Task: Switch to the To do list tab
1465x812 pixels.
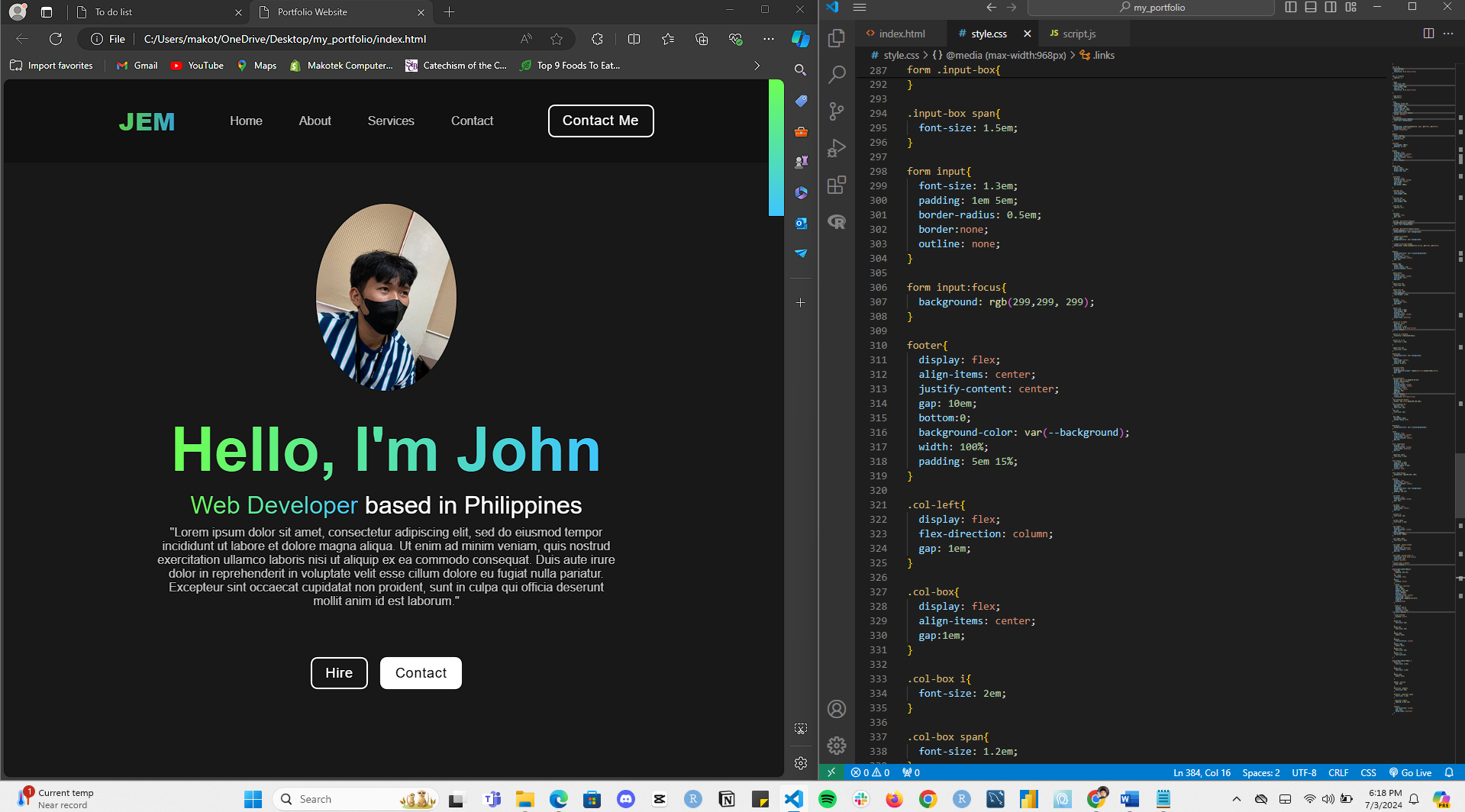Action: [159, 12]
